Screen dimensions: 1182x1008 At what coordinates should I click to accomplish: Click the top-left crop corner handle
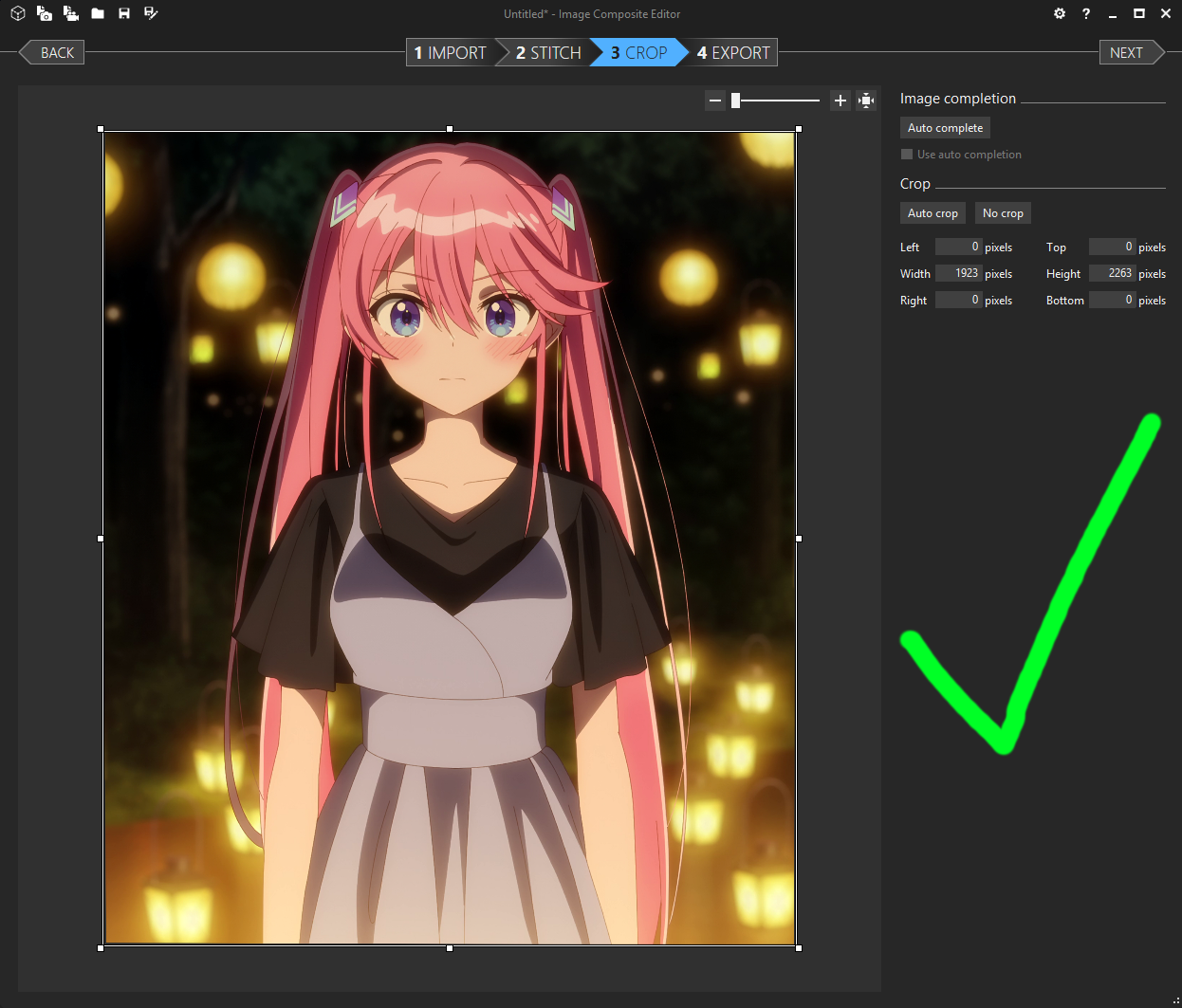click(x=102, y=129)
